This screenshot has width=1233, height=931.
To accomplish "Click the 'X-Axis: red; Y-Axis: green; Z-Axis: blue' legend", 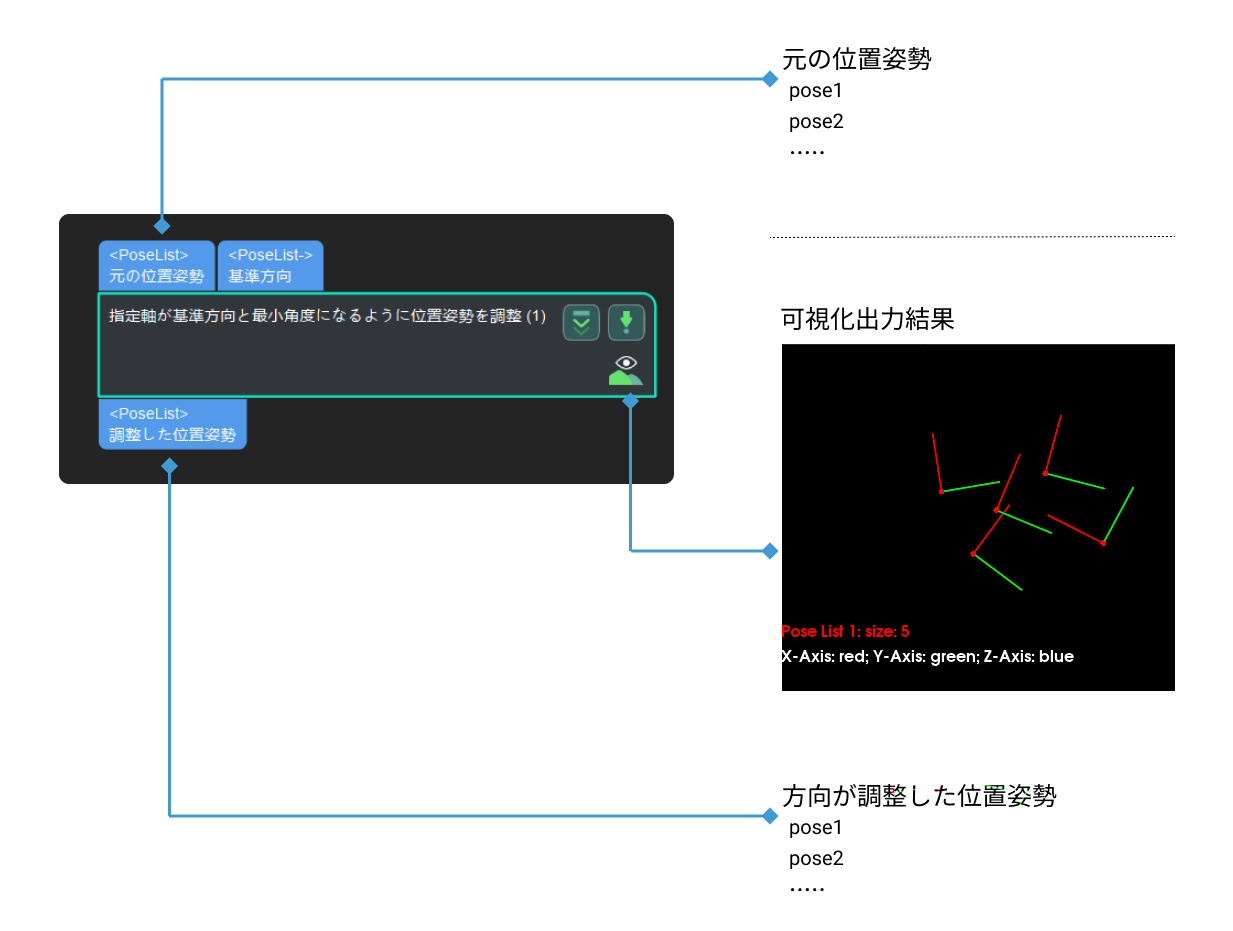I will [x=927, y=657].
